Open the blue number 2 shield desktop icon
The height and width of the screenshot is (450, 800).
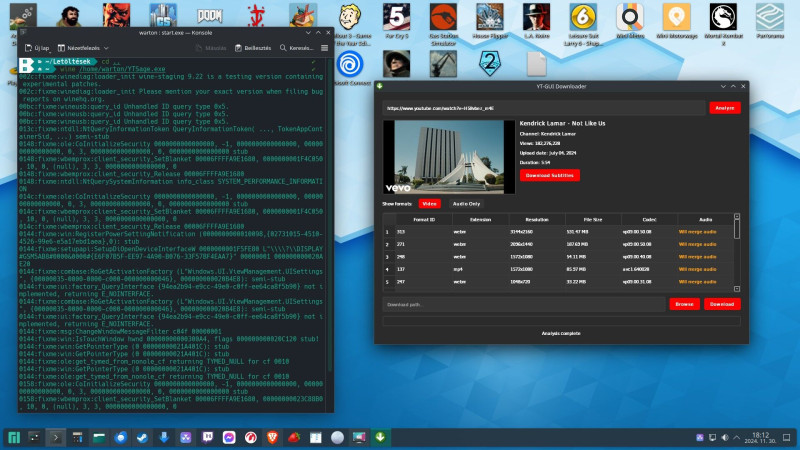(x=490, y=64)
